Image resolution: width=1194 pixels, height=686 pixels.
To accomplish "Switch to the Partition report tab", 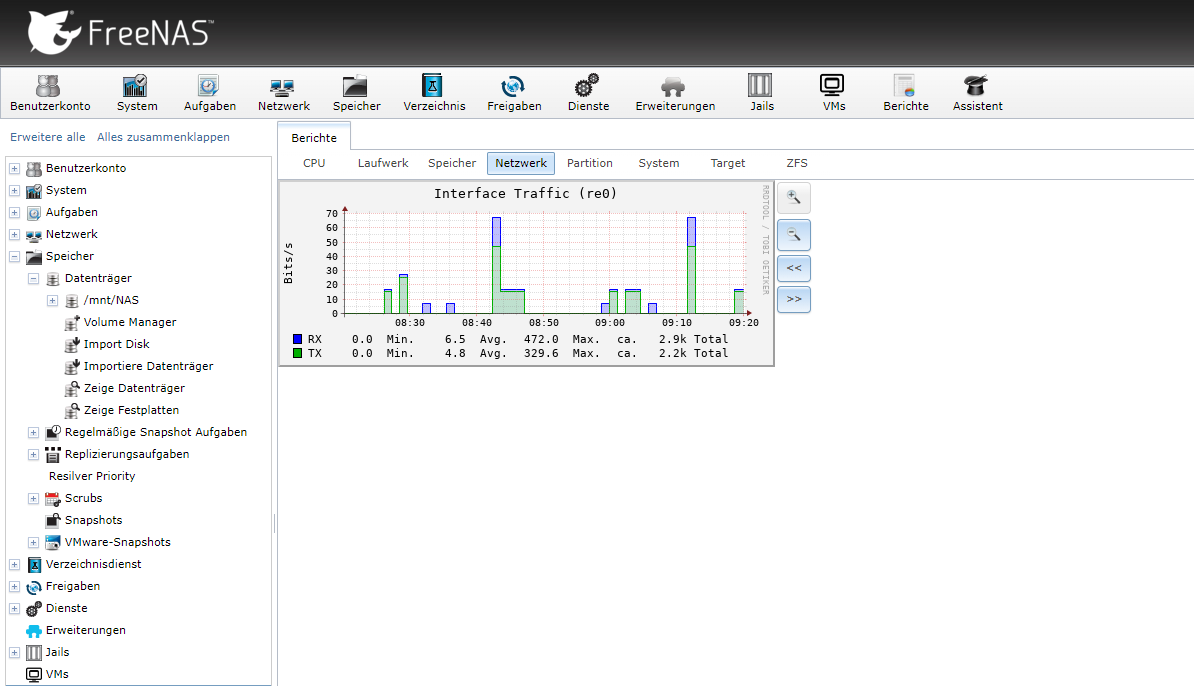I will coord(589,163).
